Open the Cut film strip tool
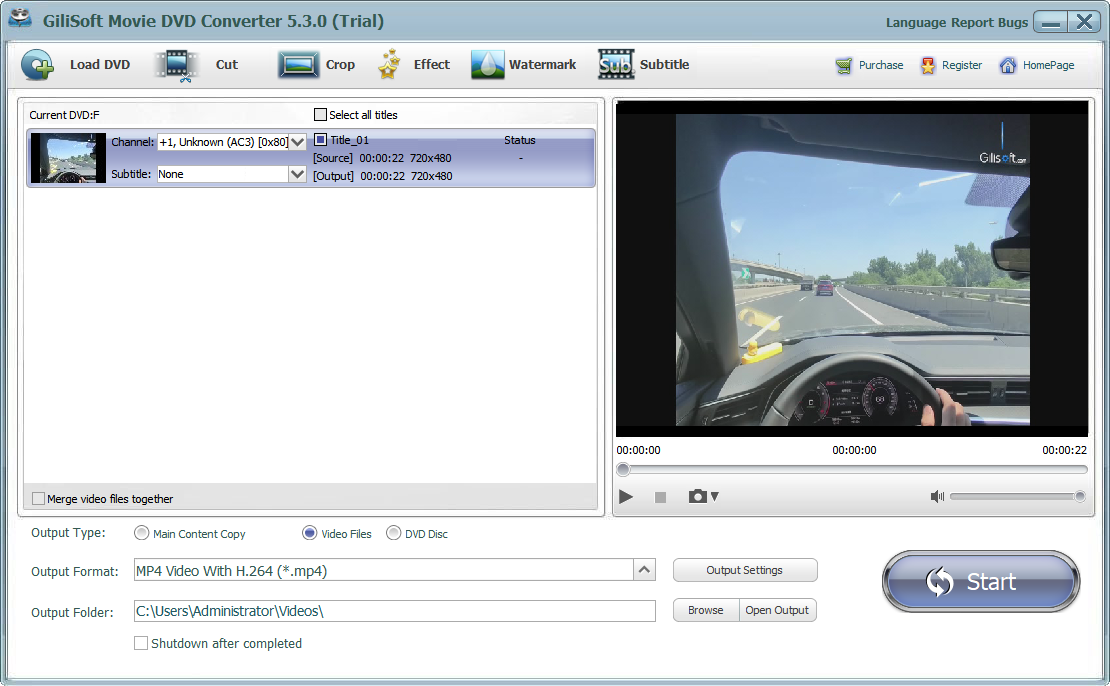The height and width of the screenshot is (686, 1110). coord(176,65)
